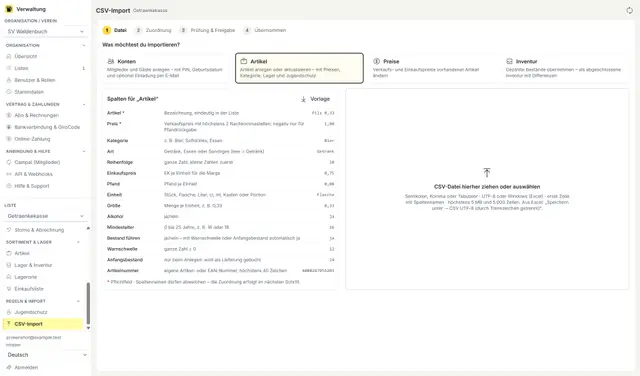Click the 'Alkohol' column name

115,216
